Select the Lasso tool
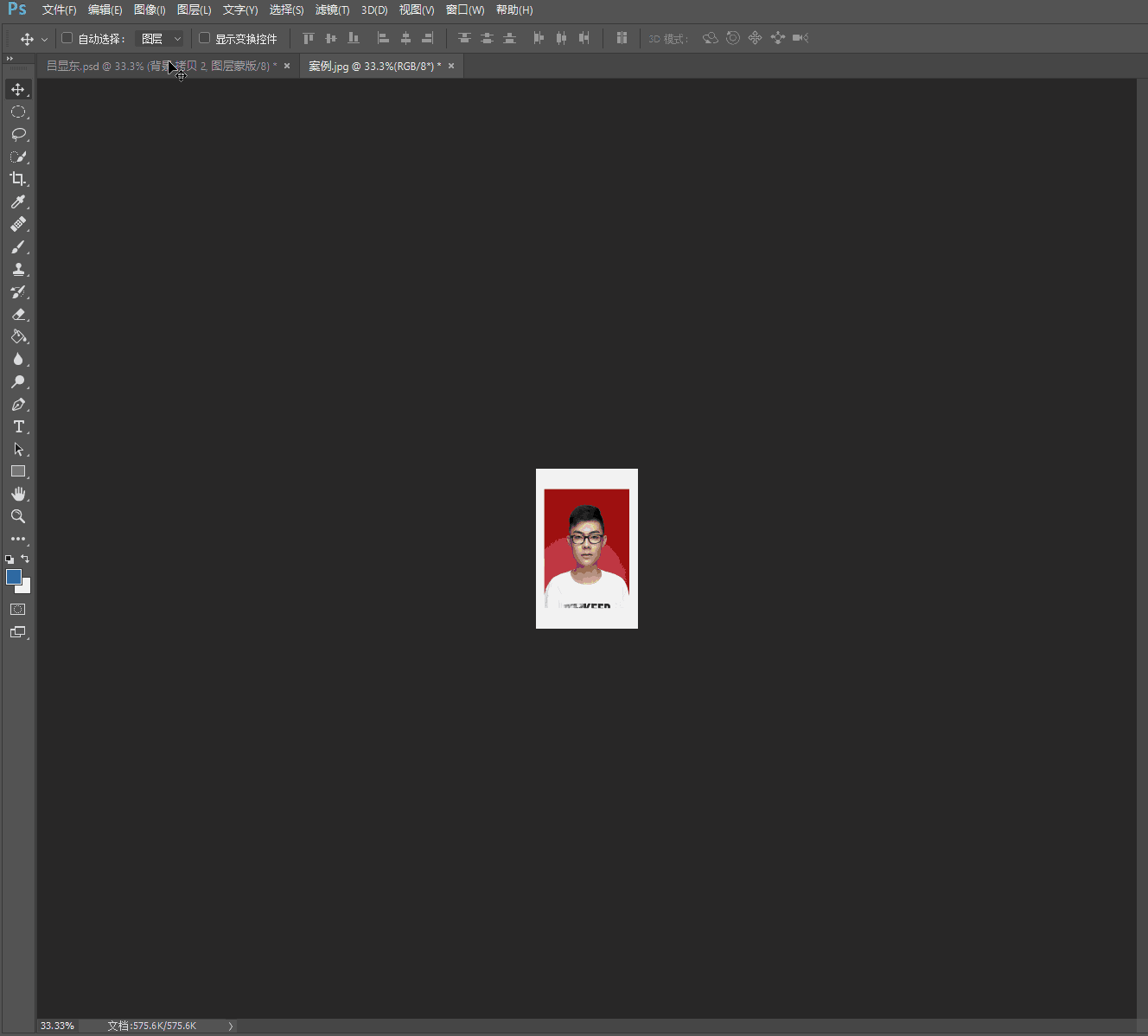Screen dimensions: 1148x1036 (x=18, y=135)
